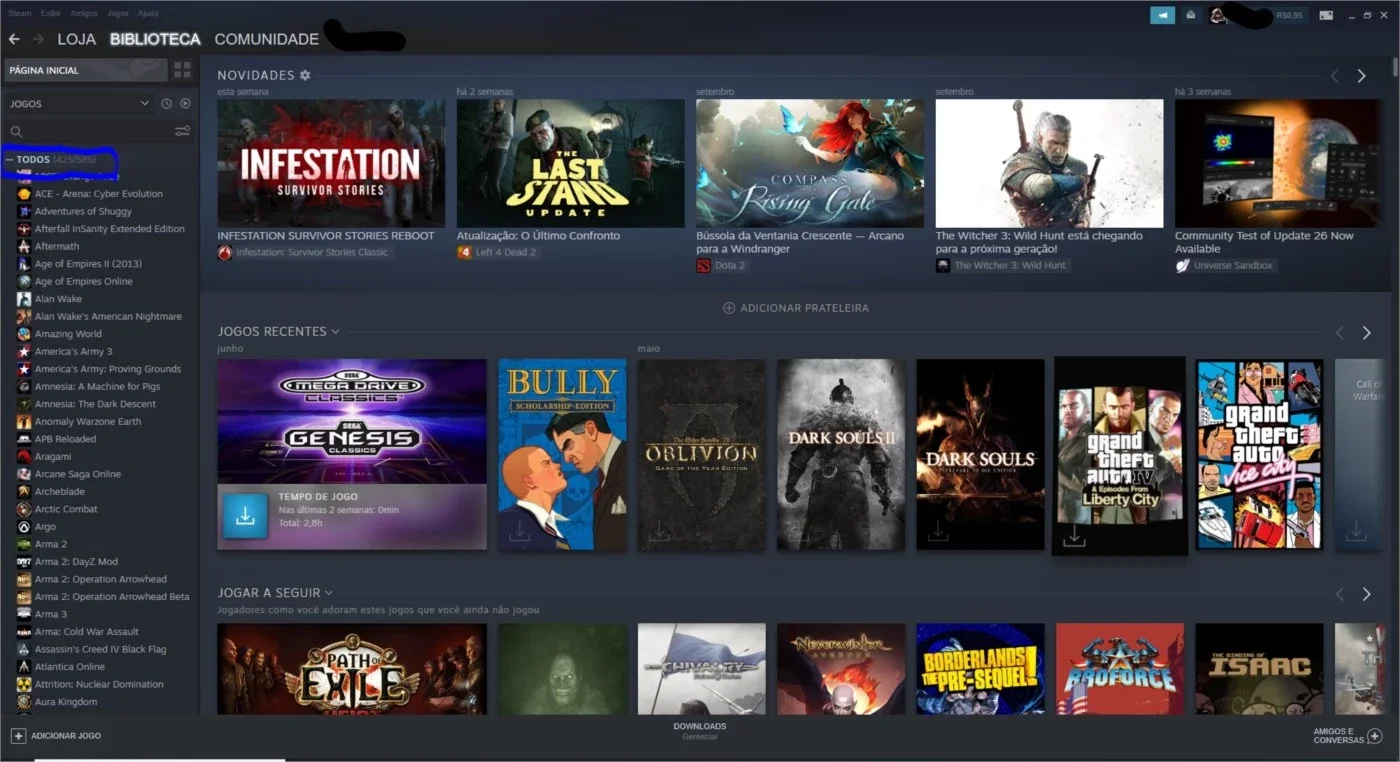This screenshot has width=1400, height=762.
Task: Open wallet balance R$0,95
Action: [1289, 16]
